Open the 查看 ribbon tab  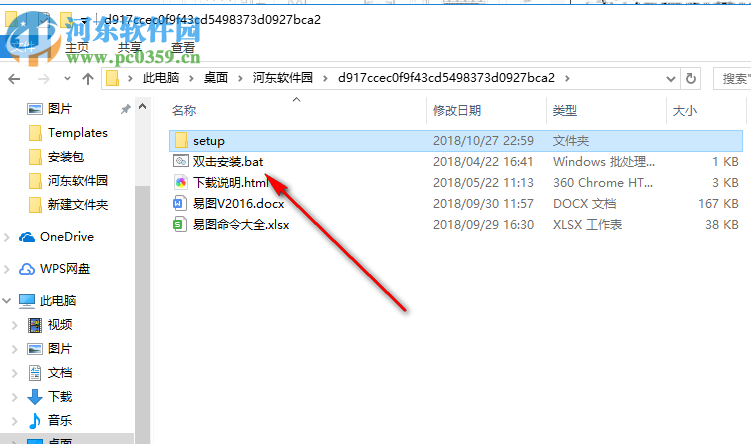tap(183, 48)
